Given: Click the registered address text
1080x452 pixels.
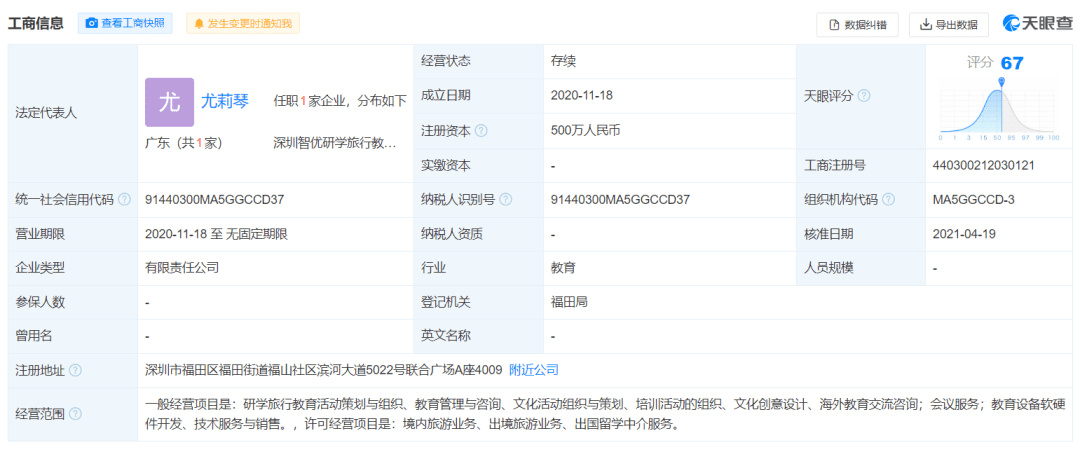Looking at the screenshot, I should 324,370.
